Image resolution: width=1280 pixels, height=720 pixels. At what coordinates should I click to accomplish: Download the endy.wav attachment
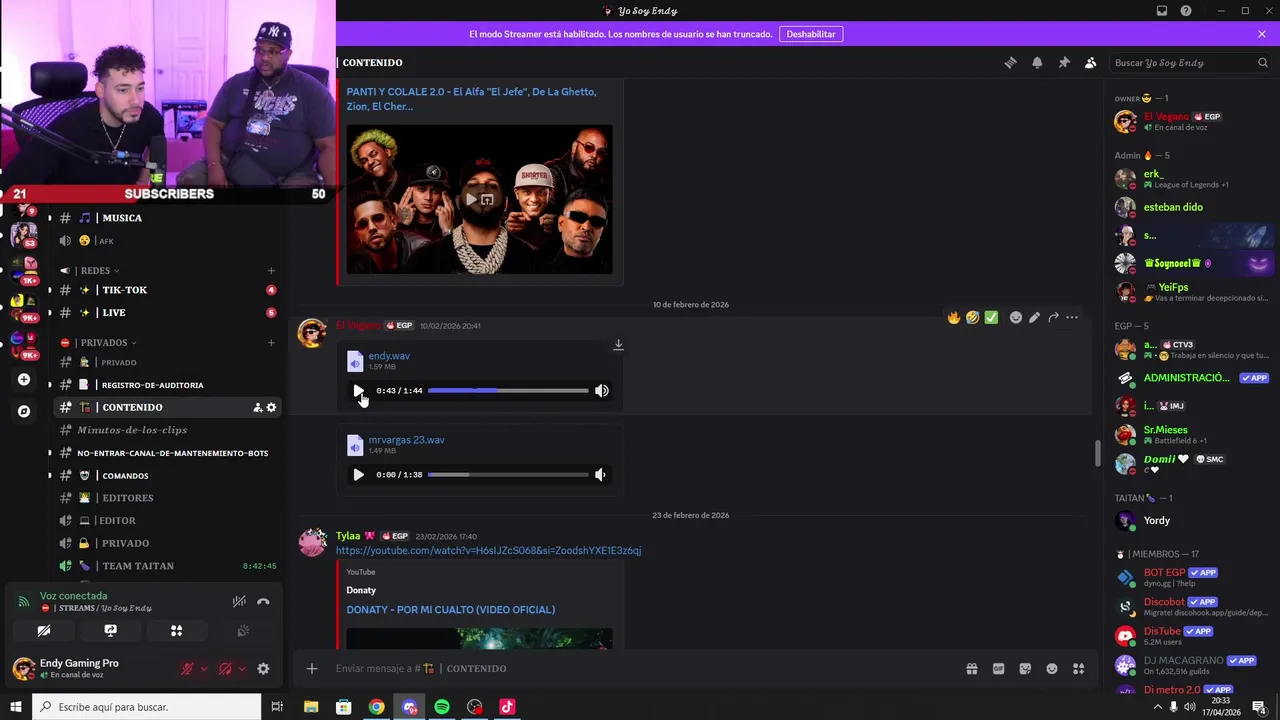[618, 345]
